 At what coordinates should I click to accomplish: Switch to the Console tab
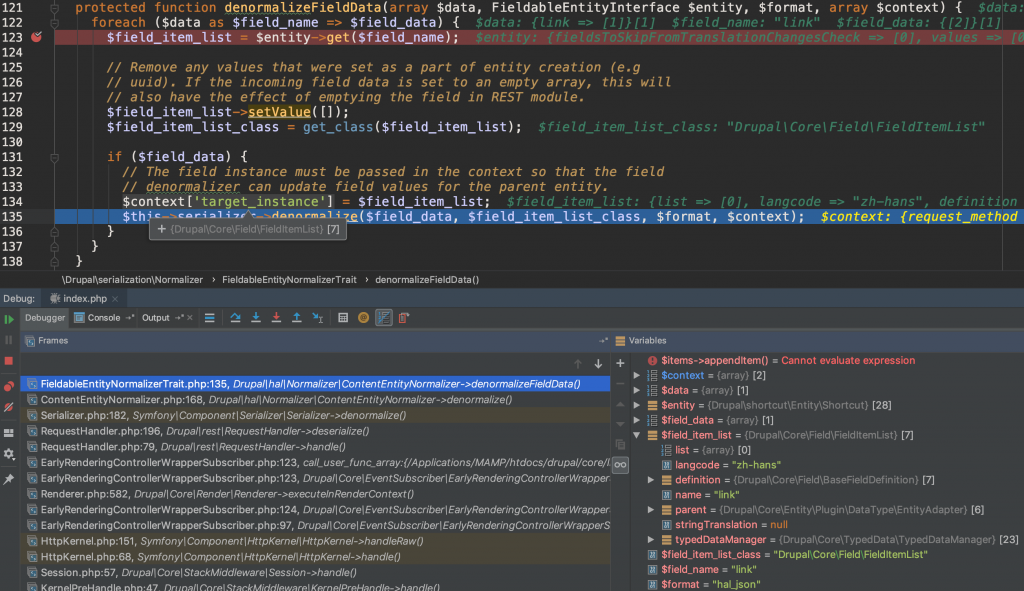(x=106, y=317)
